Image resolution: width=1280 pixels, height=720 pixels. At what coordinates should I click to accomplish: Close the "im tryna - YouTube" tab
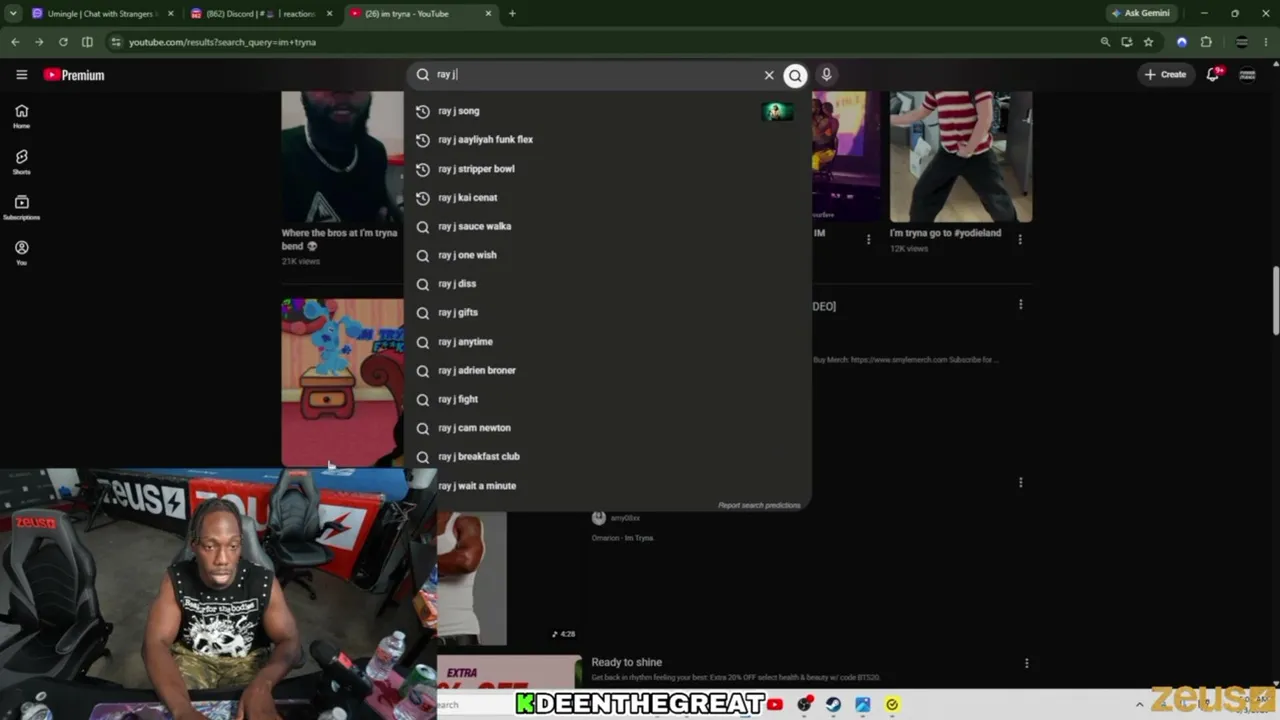coord(488,14)
